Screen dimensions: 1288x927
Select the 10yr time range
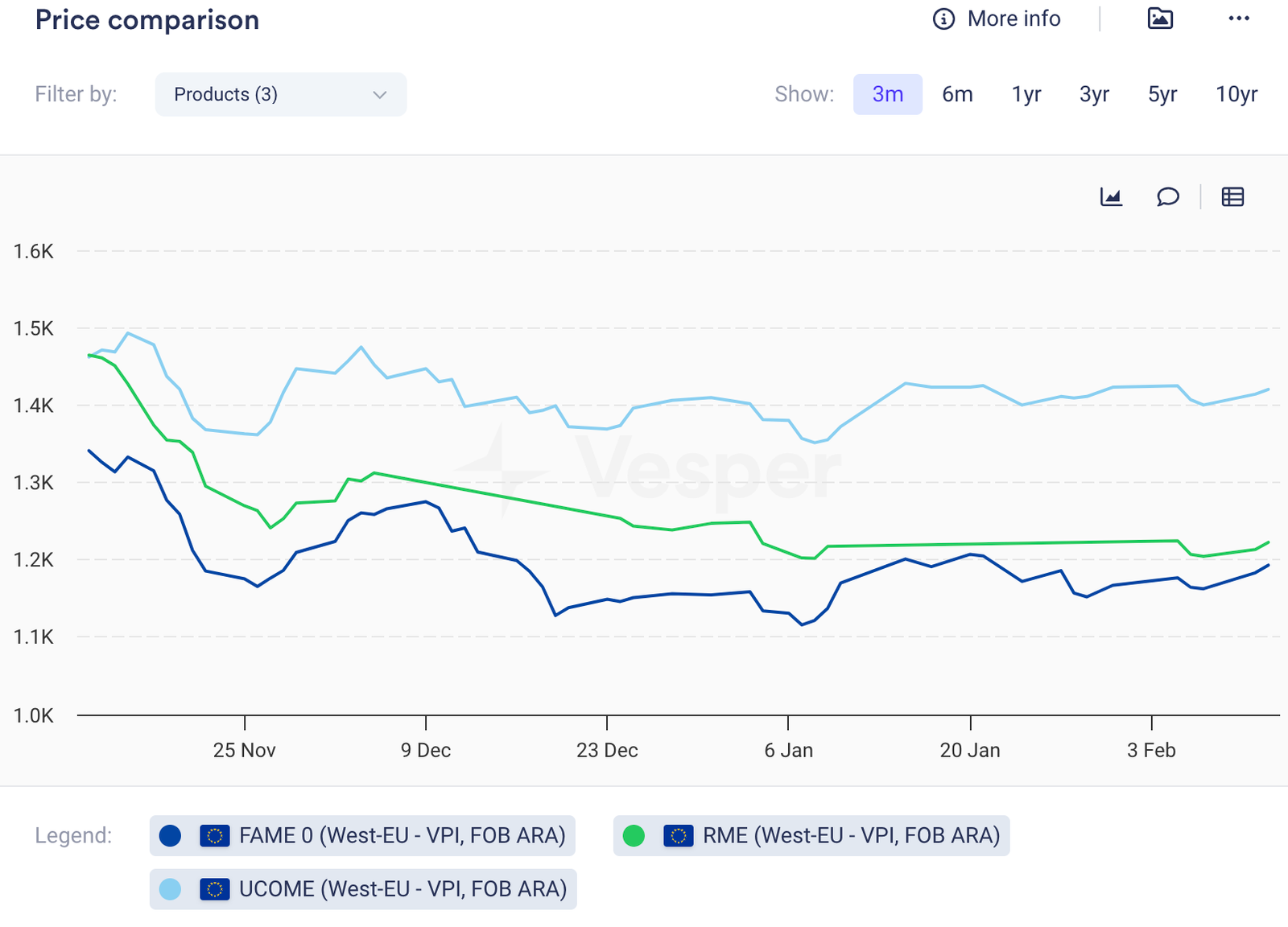point(1236,94)
